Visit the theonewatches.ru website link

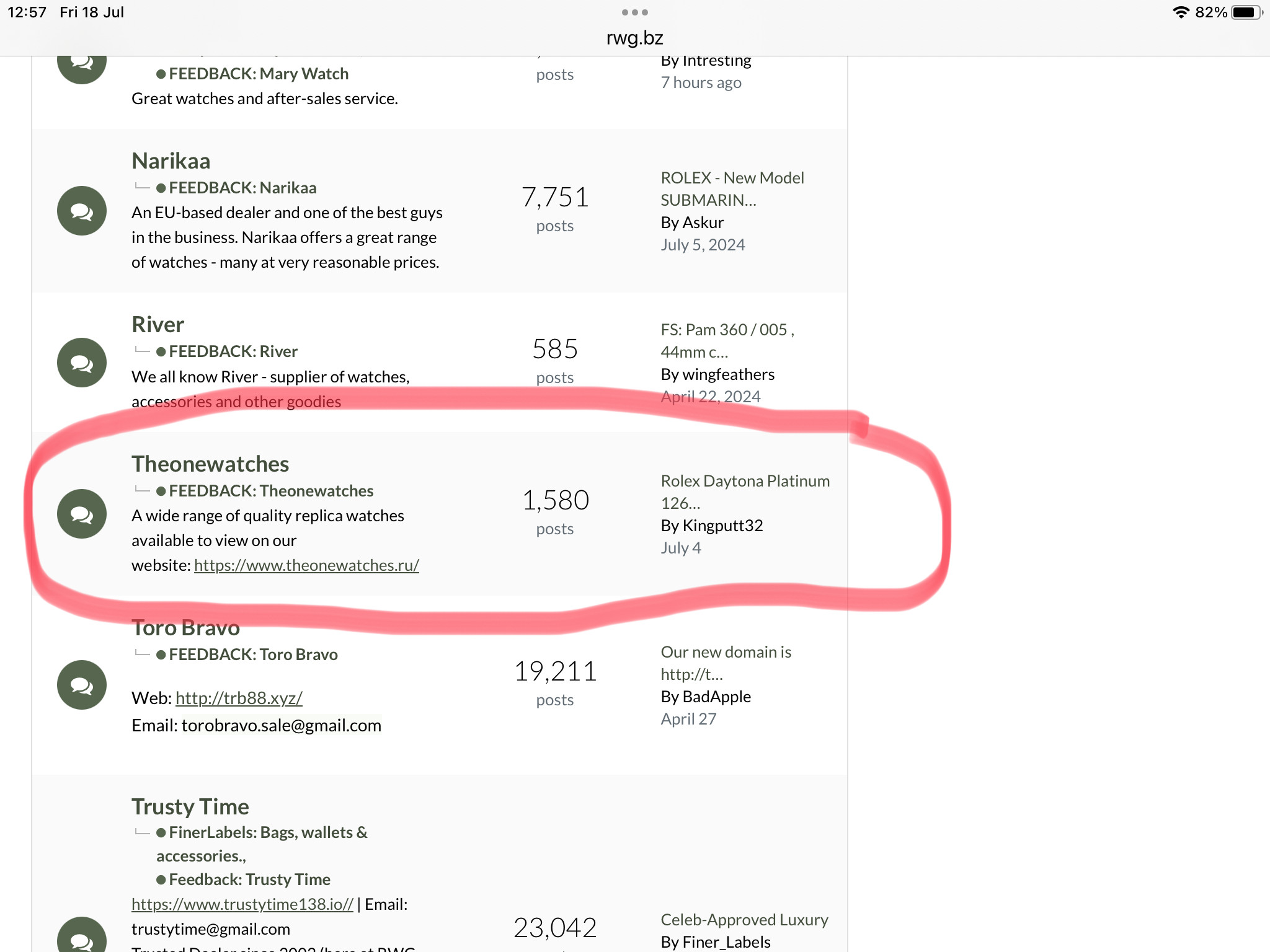[306, 565]
